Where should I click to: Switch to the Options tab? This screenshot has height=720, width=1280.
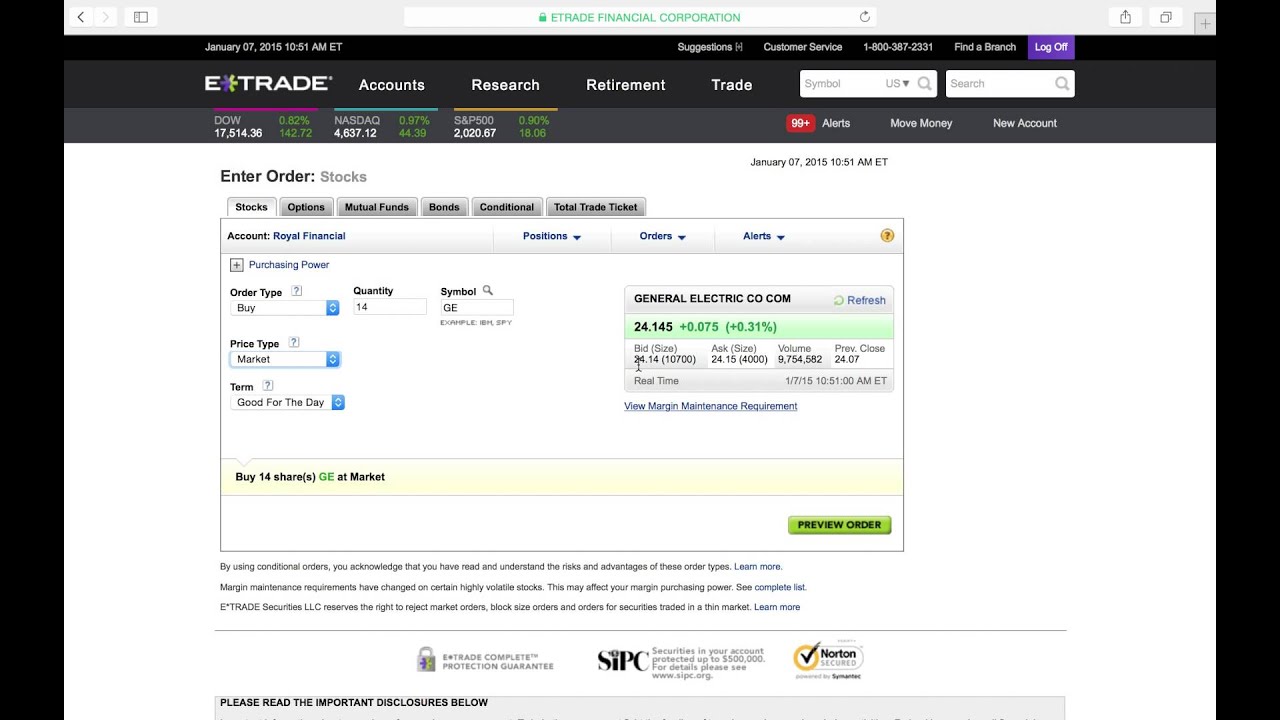pyautogui.click(x=306, y=207)
